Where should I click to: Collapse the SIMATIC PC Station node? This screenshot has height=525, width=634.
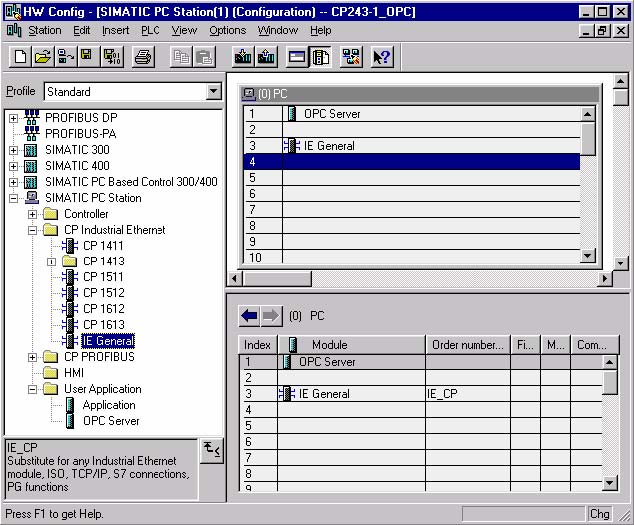pyautogui.click(x=13, y=198)
